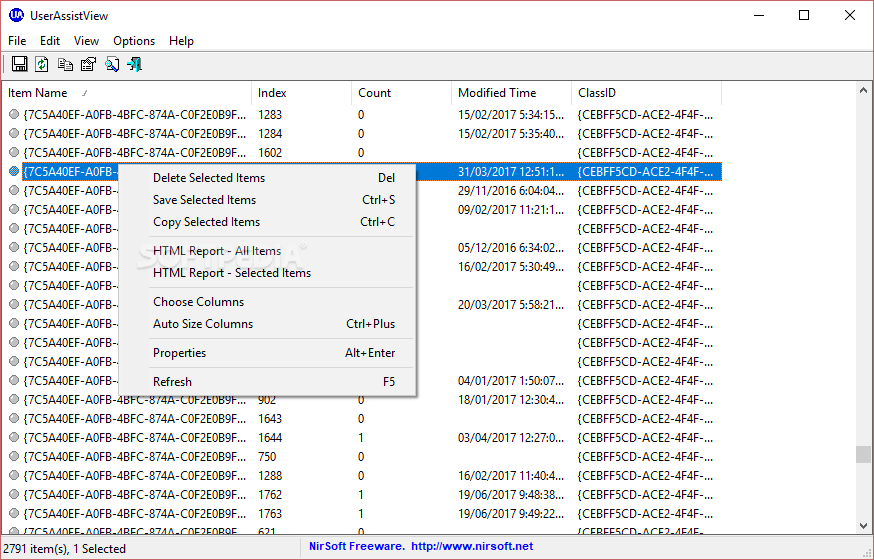Choose Delete Selected Items from context menu
This screenshot has height=560, width=874.
pyautogui.click(x=268, y=178)
